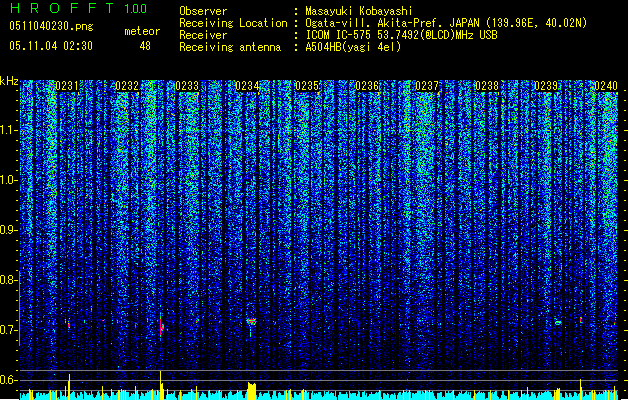Click the kHz axis unit label

coord(9,81)
